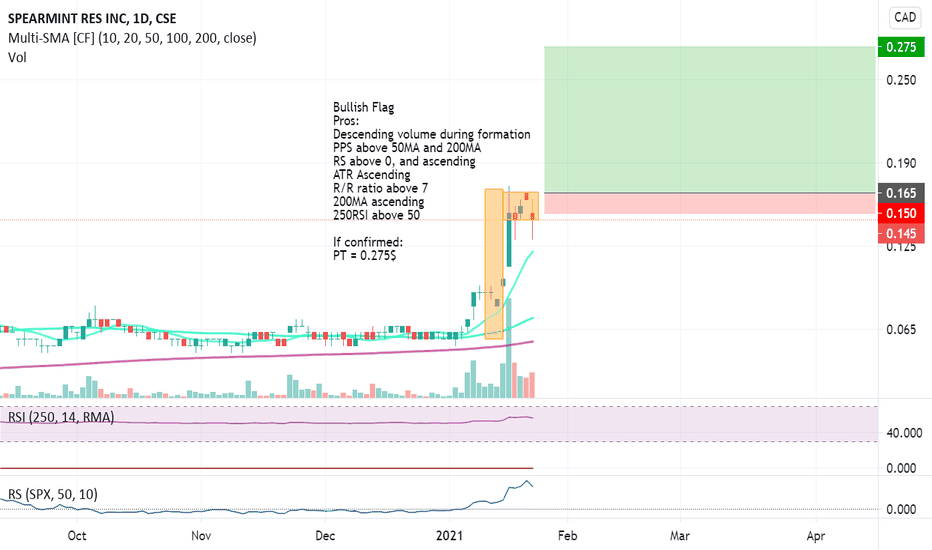This screenshot has height=550, width=932.
Task: Click the RS (SPX, 50, 10) legend
Action: pos(52,494)
